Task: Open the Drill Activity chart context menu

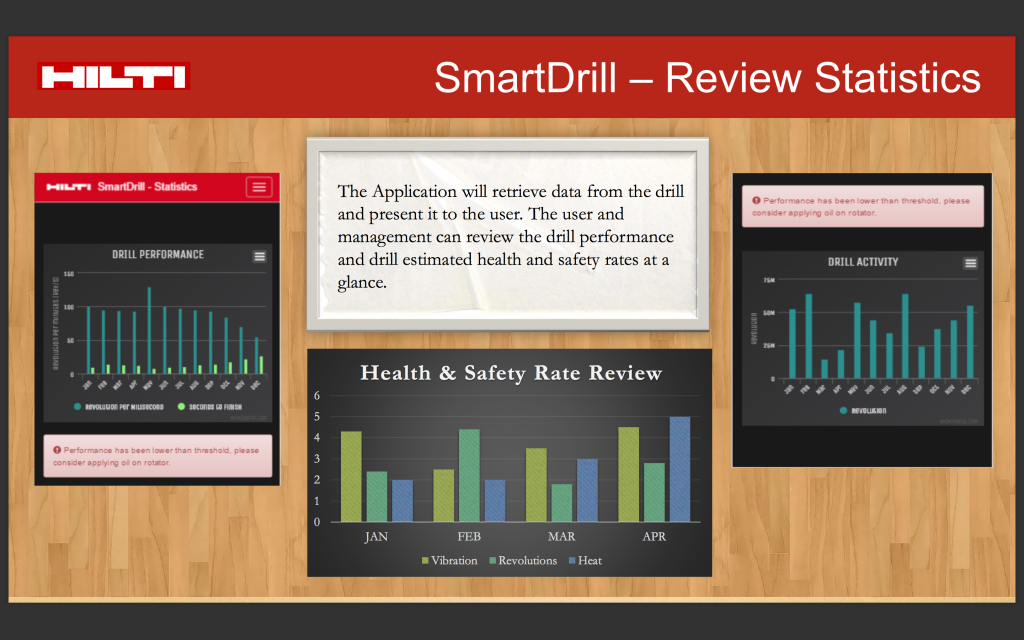Action: [970, 263]
